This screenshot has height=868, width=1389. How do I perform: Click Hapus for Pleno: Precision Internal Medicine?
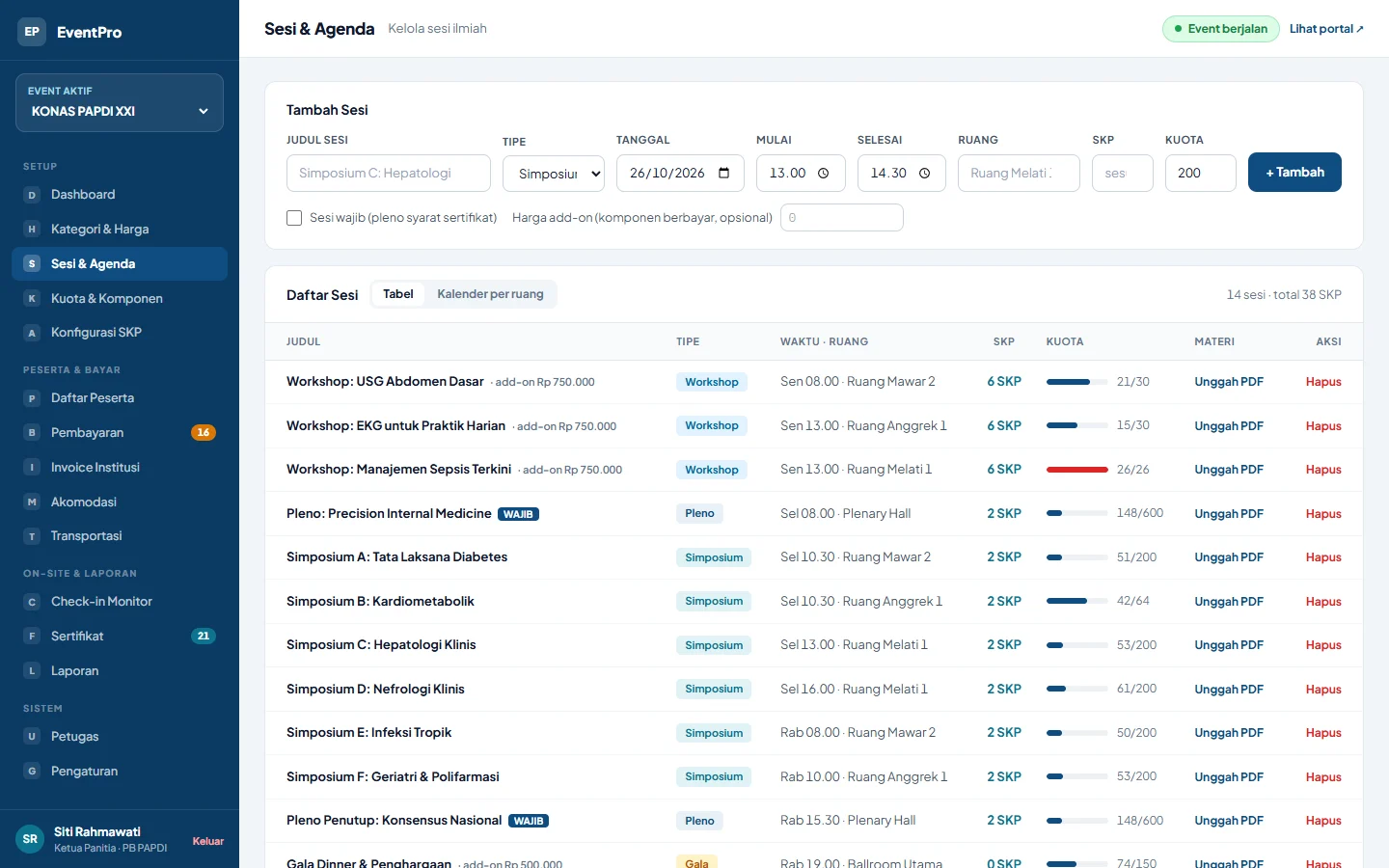1323,514
